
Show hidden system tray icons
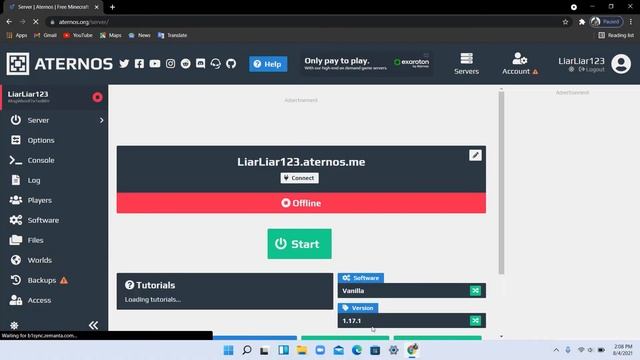click(556, 350)
